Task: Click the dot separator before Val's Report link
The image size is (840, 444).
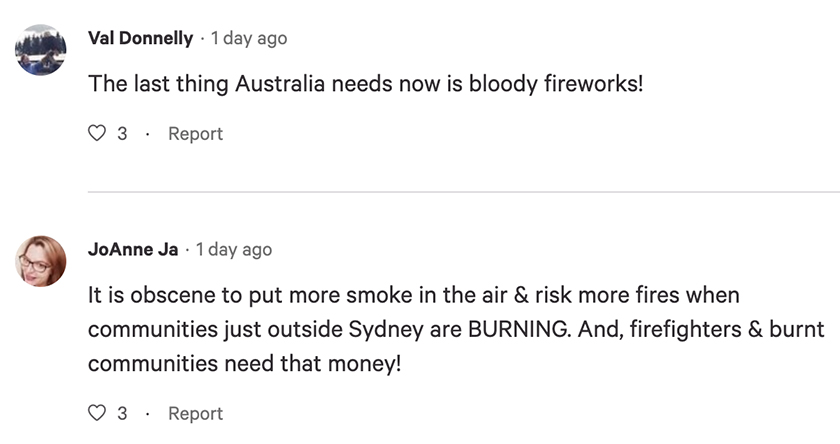Action: pos(147,134)
